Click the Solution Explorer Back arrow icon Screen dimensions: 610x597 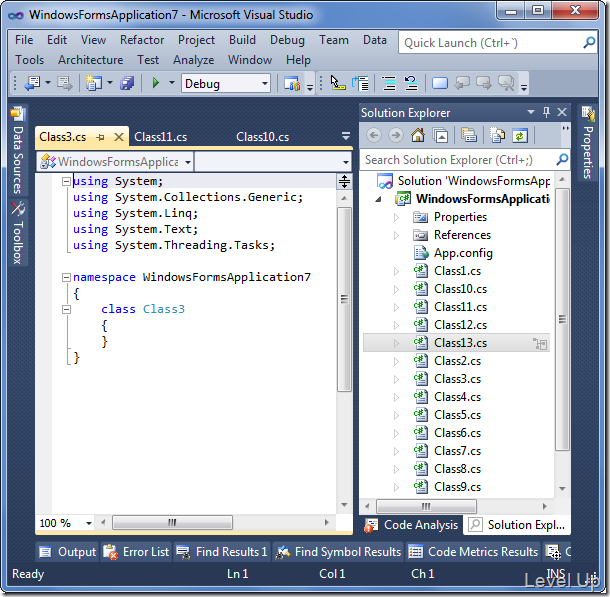click(374, 135)
